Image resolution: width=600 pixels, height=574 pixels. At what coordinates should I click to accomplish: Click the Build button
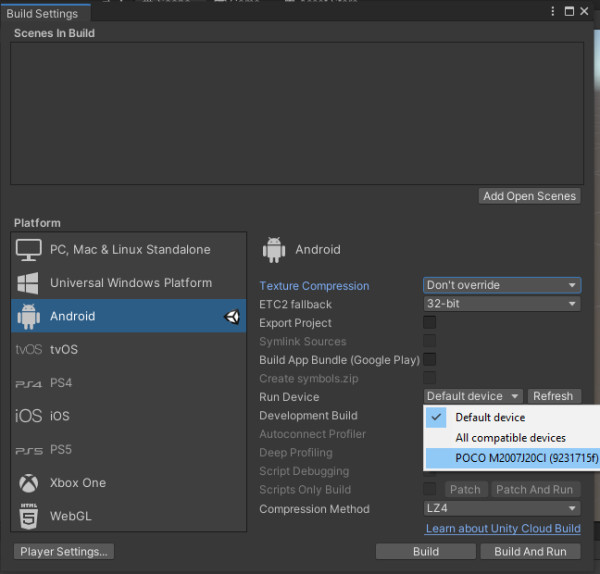426,551
